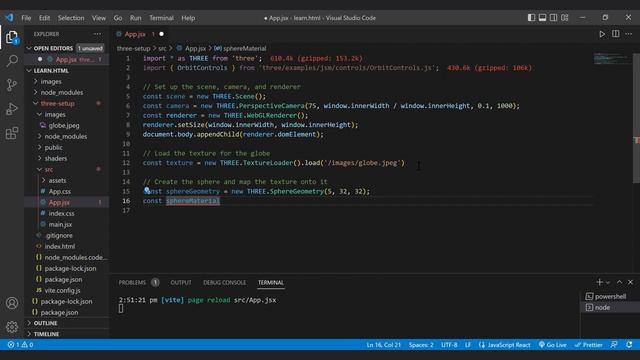Select the node terminal
The width and height of the screenshot is (640, 360).
coord(610,307)
